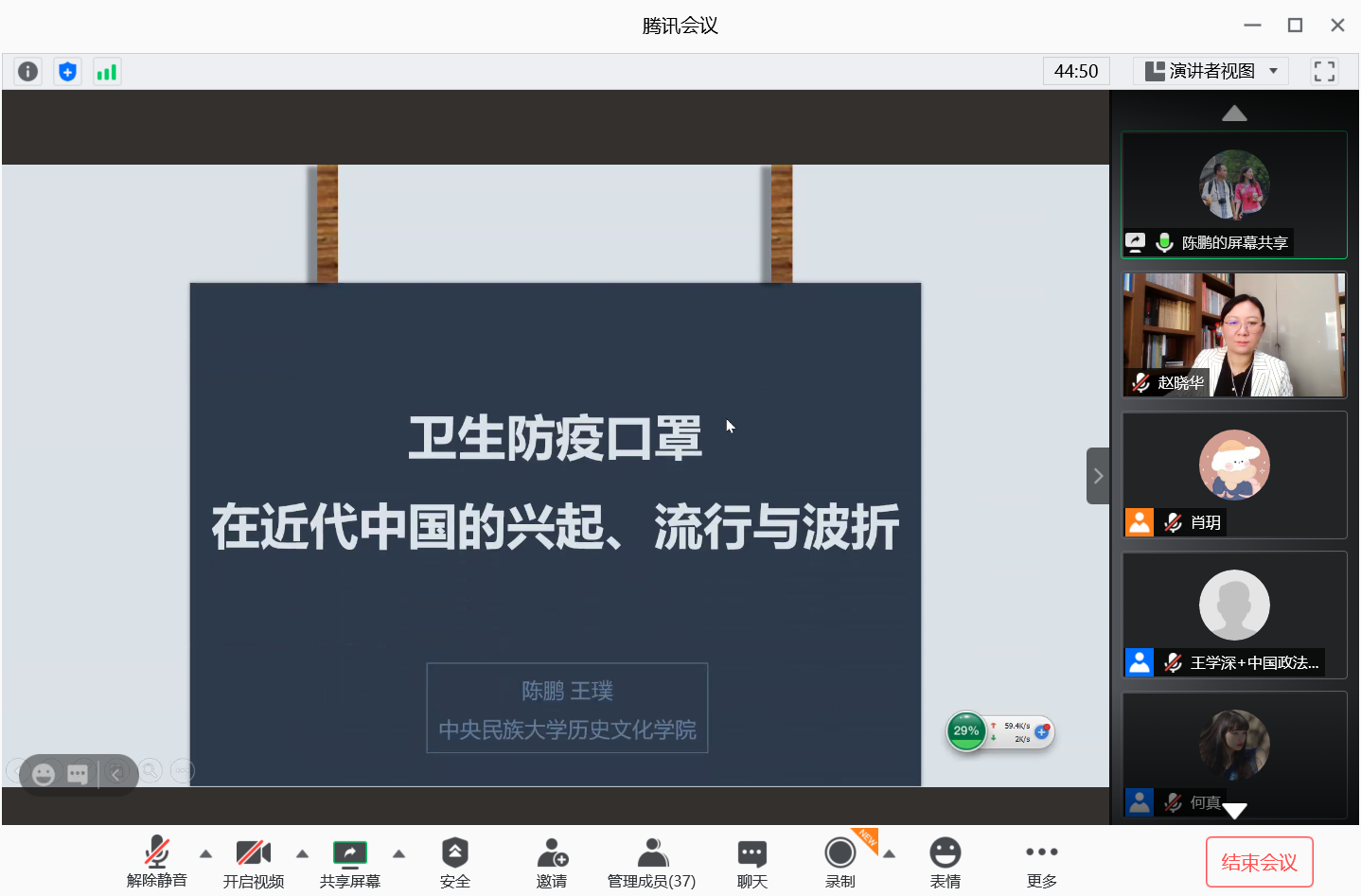Open the meeting info icon
The height and width of the screenshot is (896, 1361).
[x=28, y=71]
